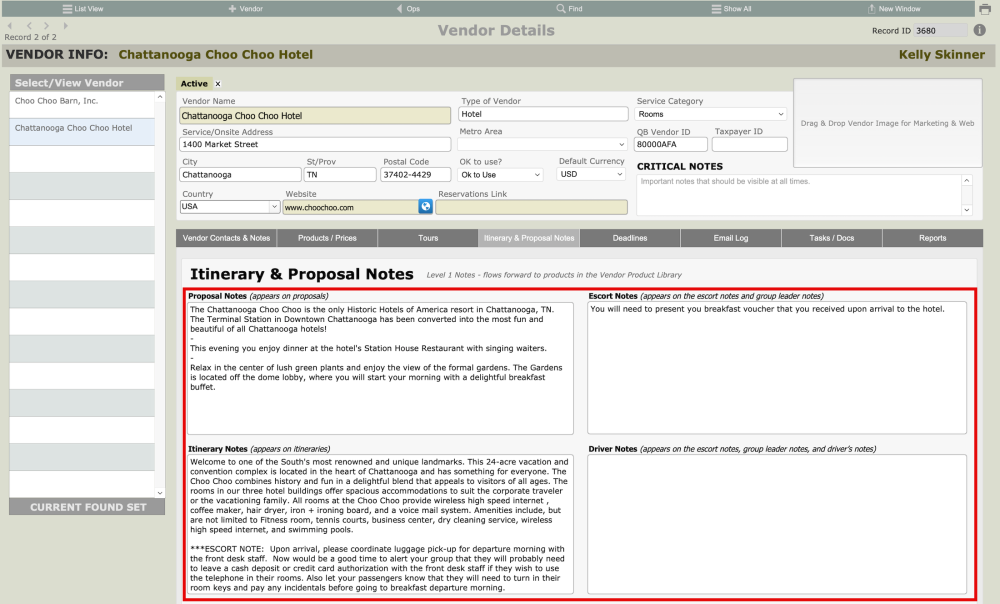Open the Service Category dropdown

[711, 114]
